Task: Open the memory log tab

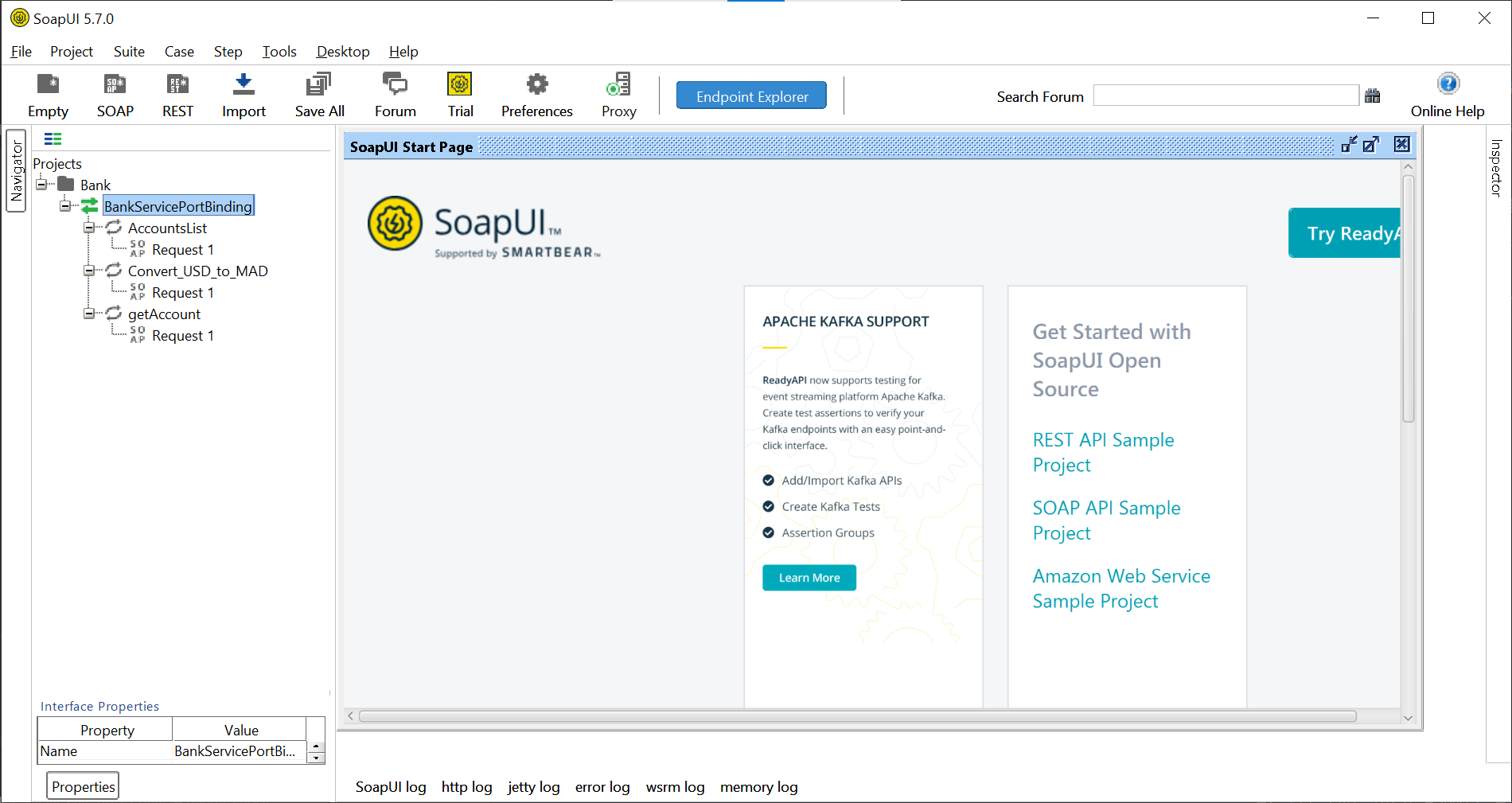Action: [758, 786]
